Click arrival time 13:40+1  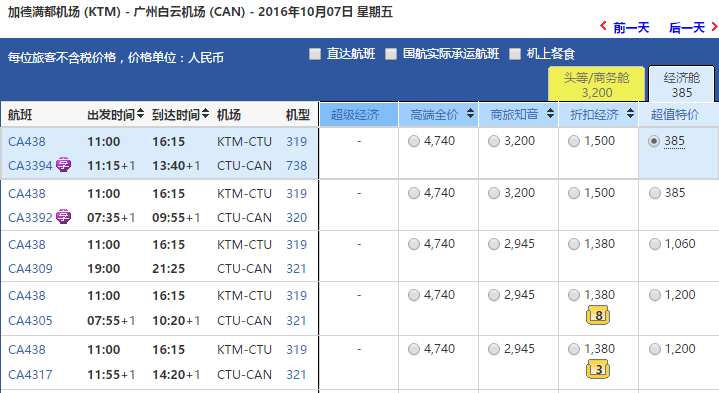176,166
